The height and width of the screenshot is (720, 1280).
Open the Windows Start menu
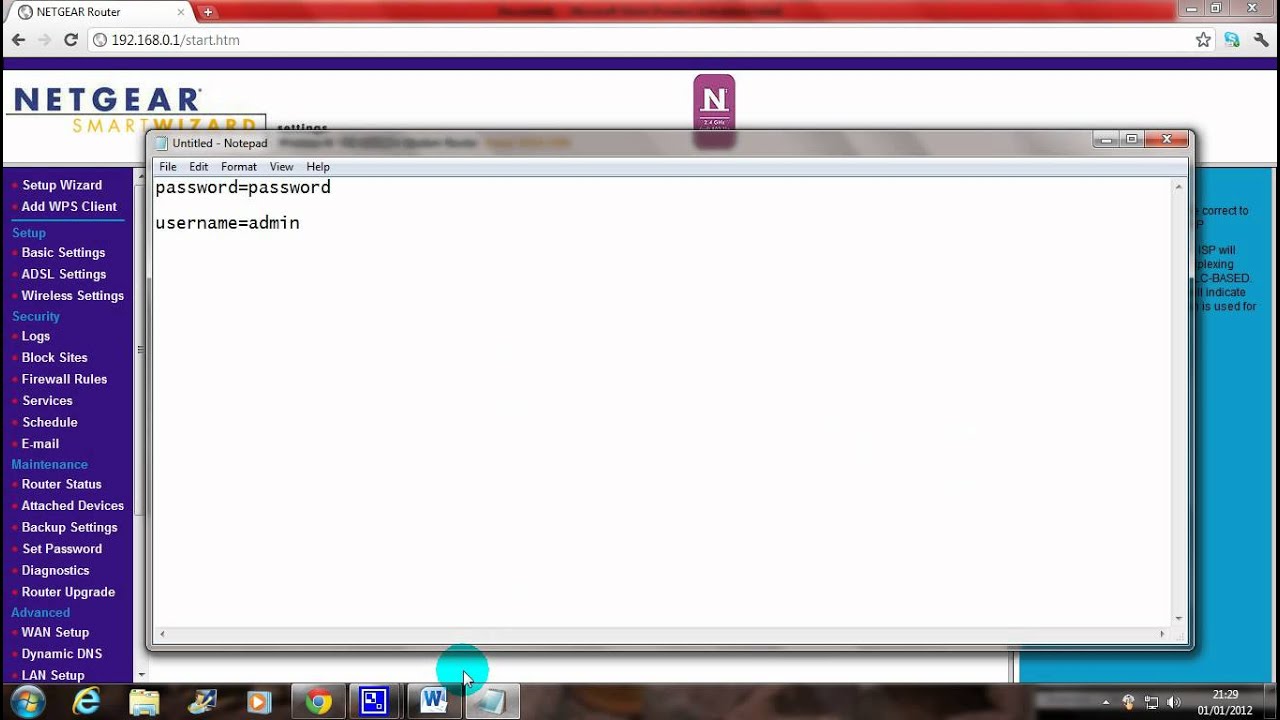27,702
